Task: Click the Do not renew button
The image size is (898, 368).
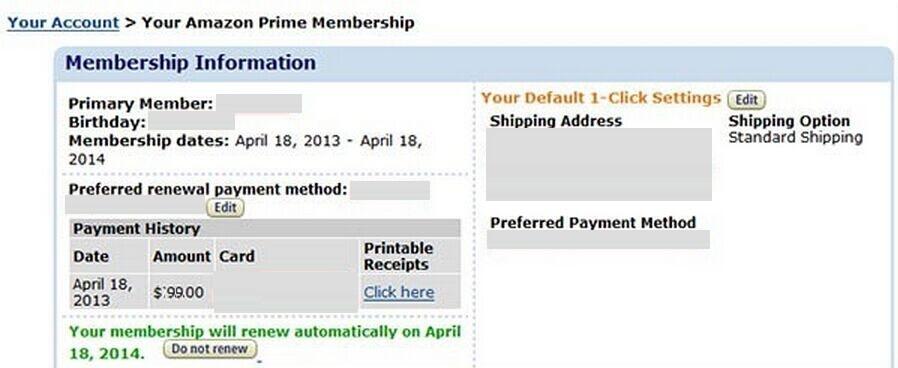Action: coord(210,349)
